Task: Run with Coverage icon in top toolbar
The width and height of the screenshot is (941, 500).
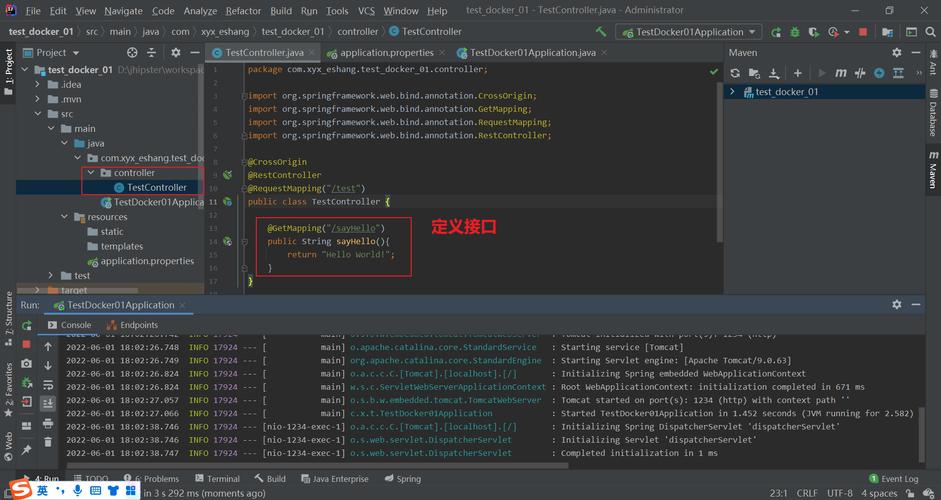Action: point(814,32)
